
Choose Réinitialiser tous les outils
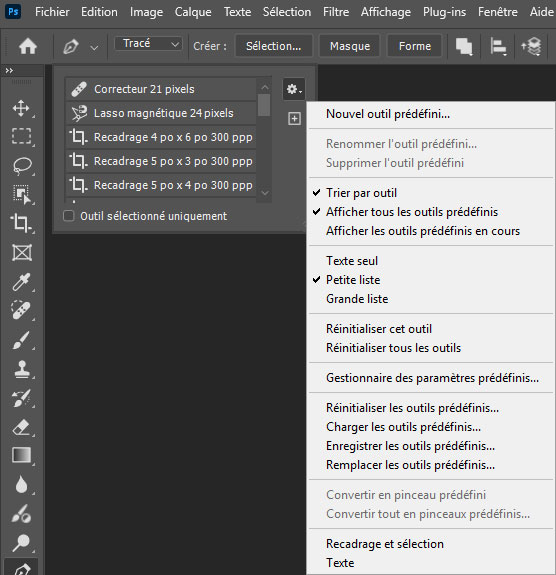pos(393,348)
